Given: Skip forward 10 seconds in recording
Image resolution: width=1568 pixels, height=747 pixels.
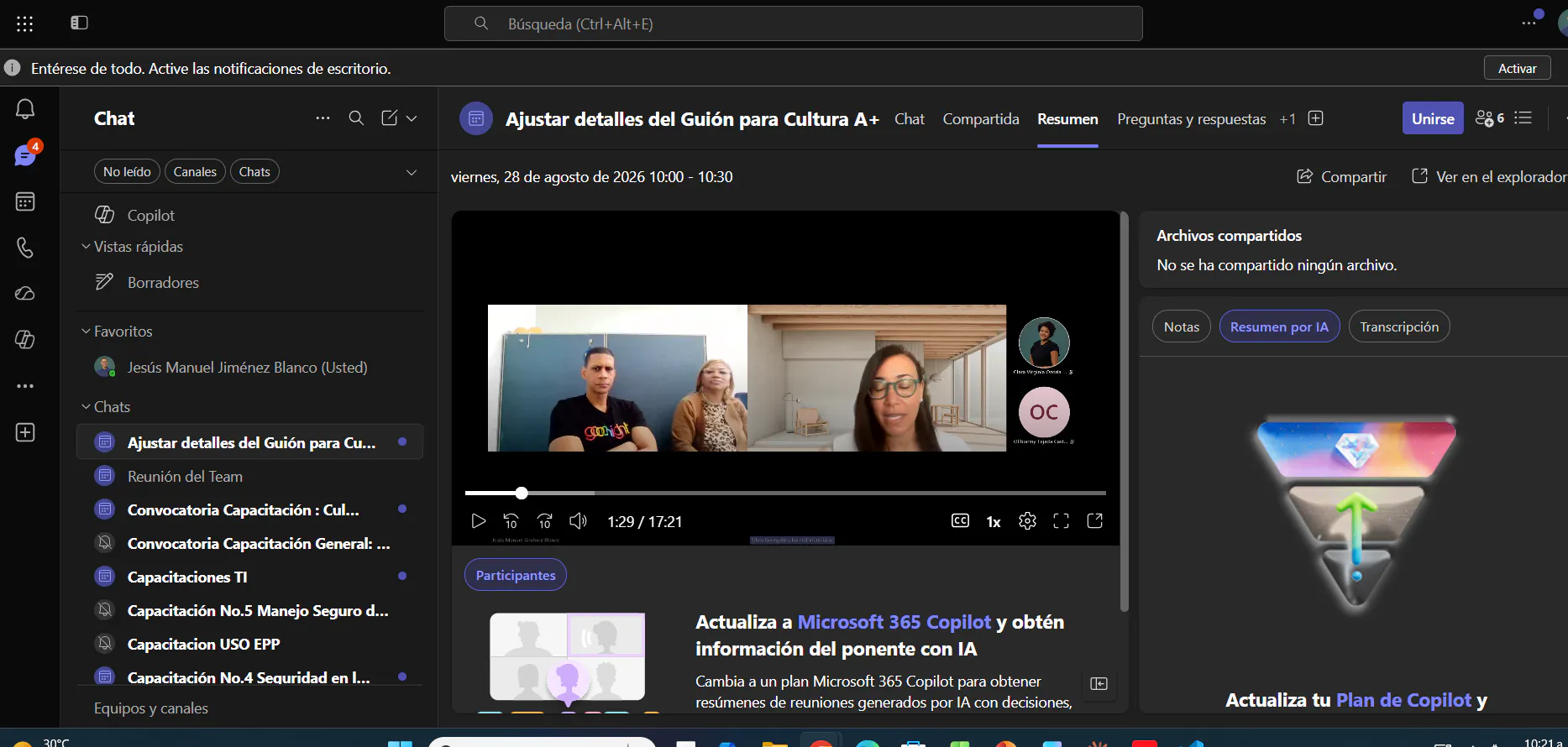Looking at the screenshot, I should 544,521.
